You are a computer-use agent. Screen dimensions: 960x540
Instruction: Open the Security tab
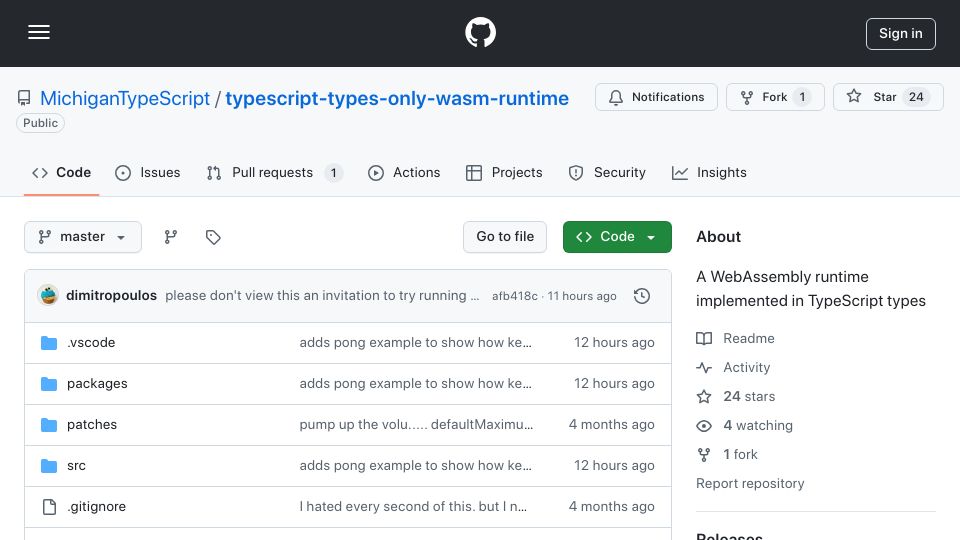click(607, 173)
